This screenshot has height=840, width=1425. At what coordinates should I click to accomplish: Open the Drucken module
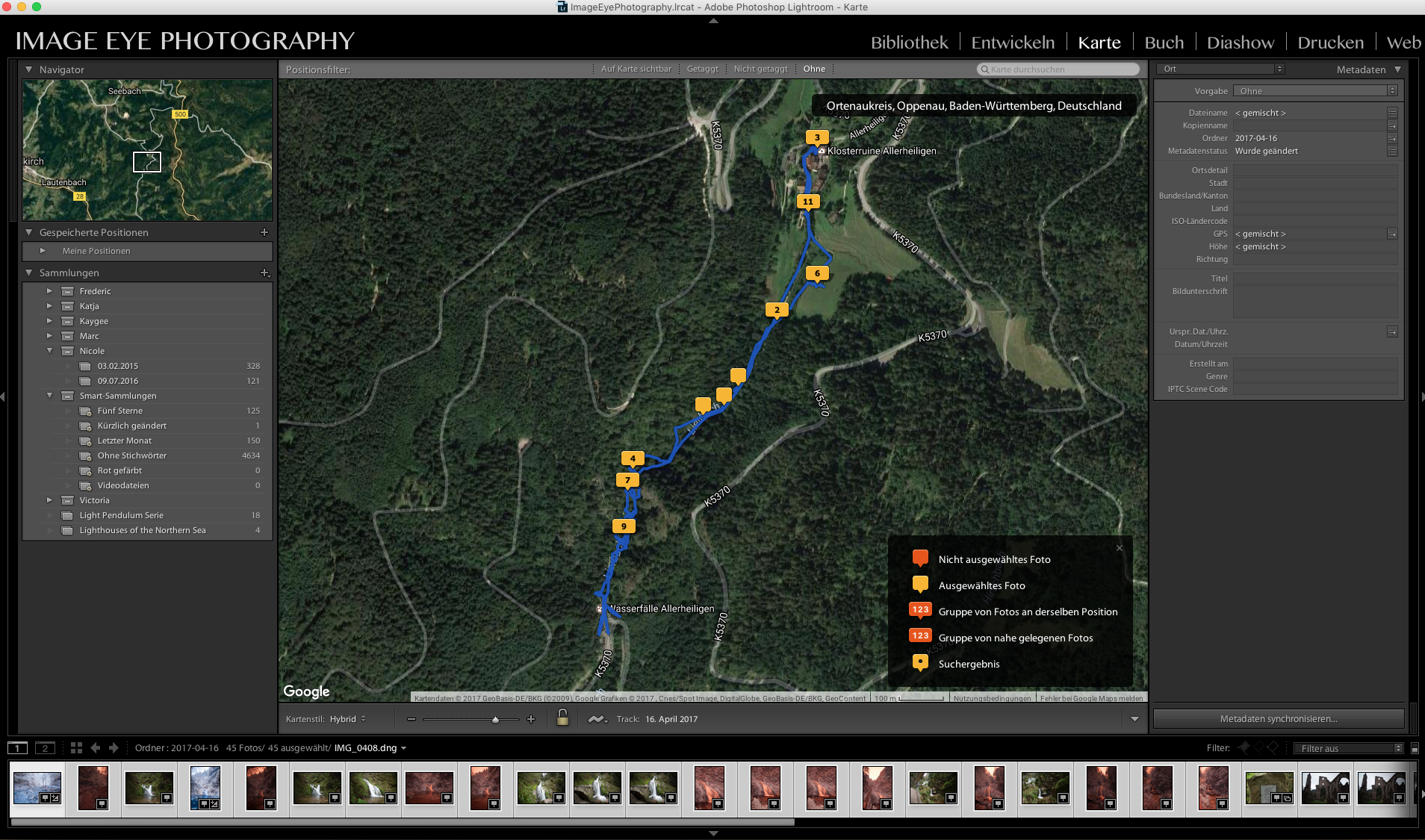pyautogui.click(x=1330, y=43)
